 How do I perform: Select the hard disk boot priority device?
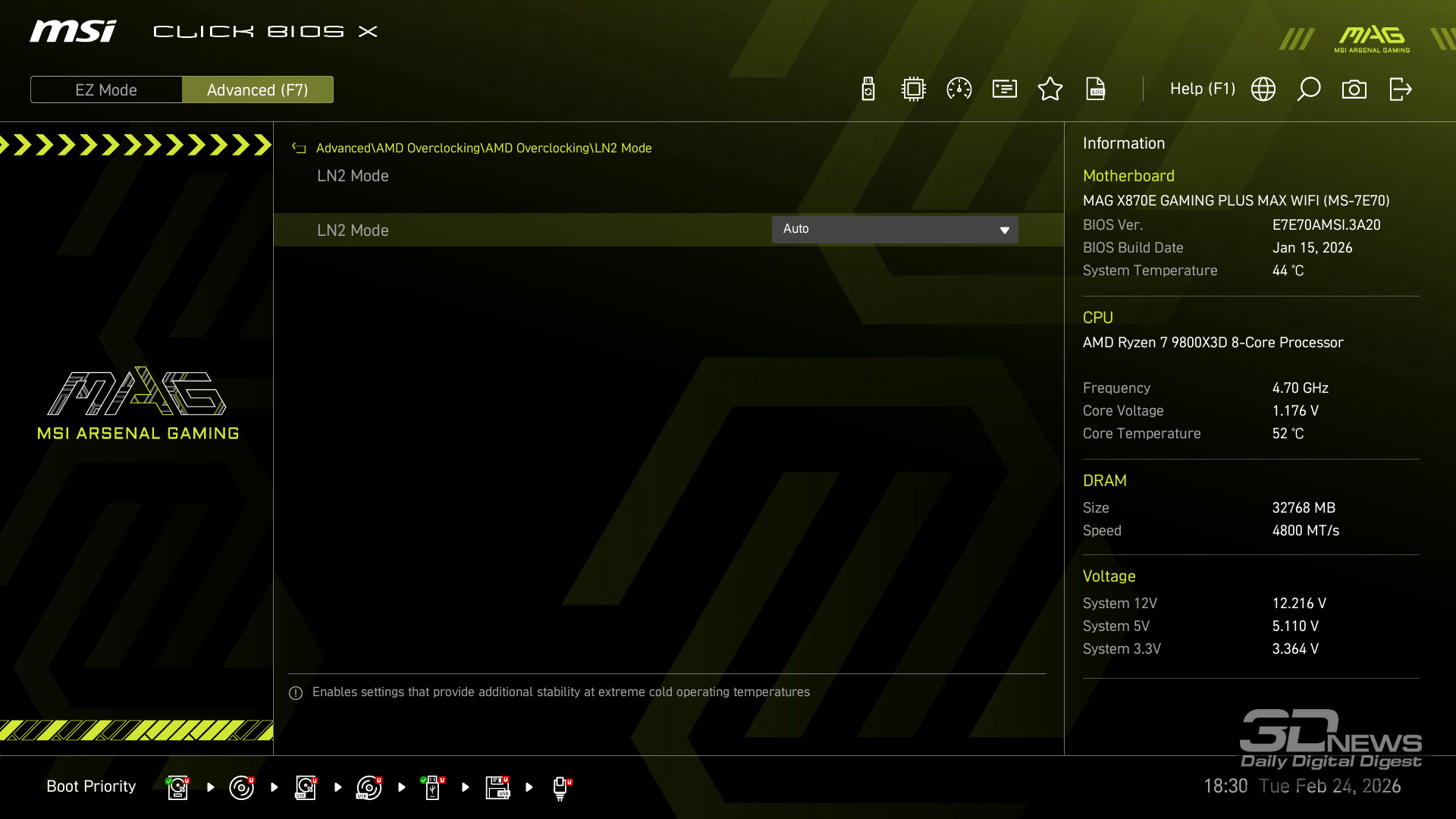[x=178, y=787]
